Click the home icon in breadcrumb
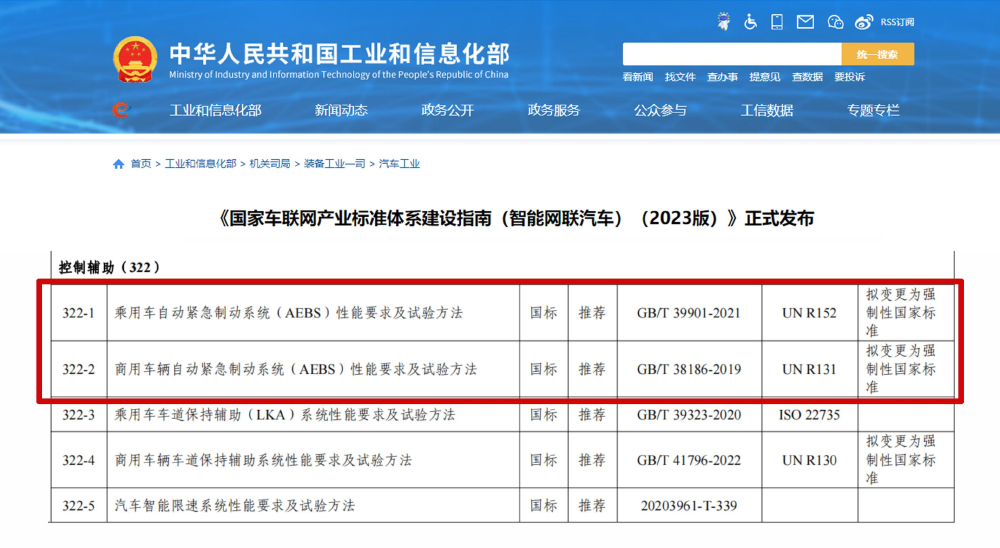1000x548 pixels. [x=118, y=164]
